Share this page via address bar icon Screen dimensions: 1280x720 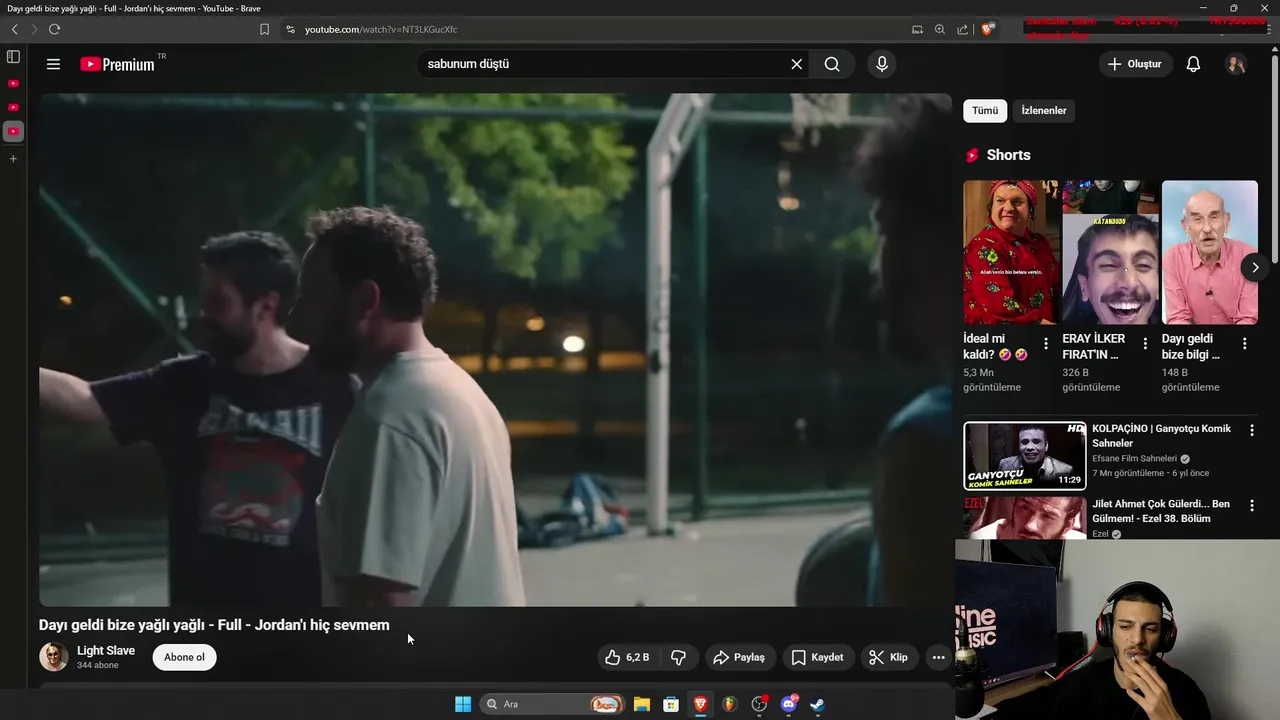[x=962, y=29]
